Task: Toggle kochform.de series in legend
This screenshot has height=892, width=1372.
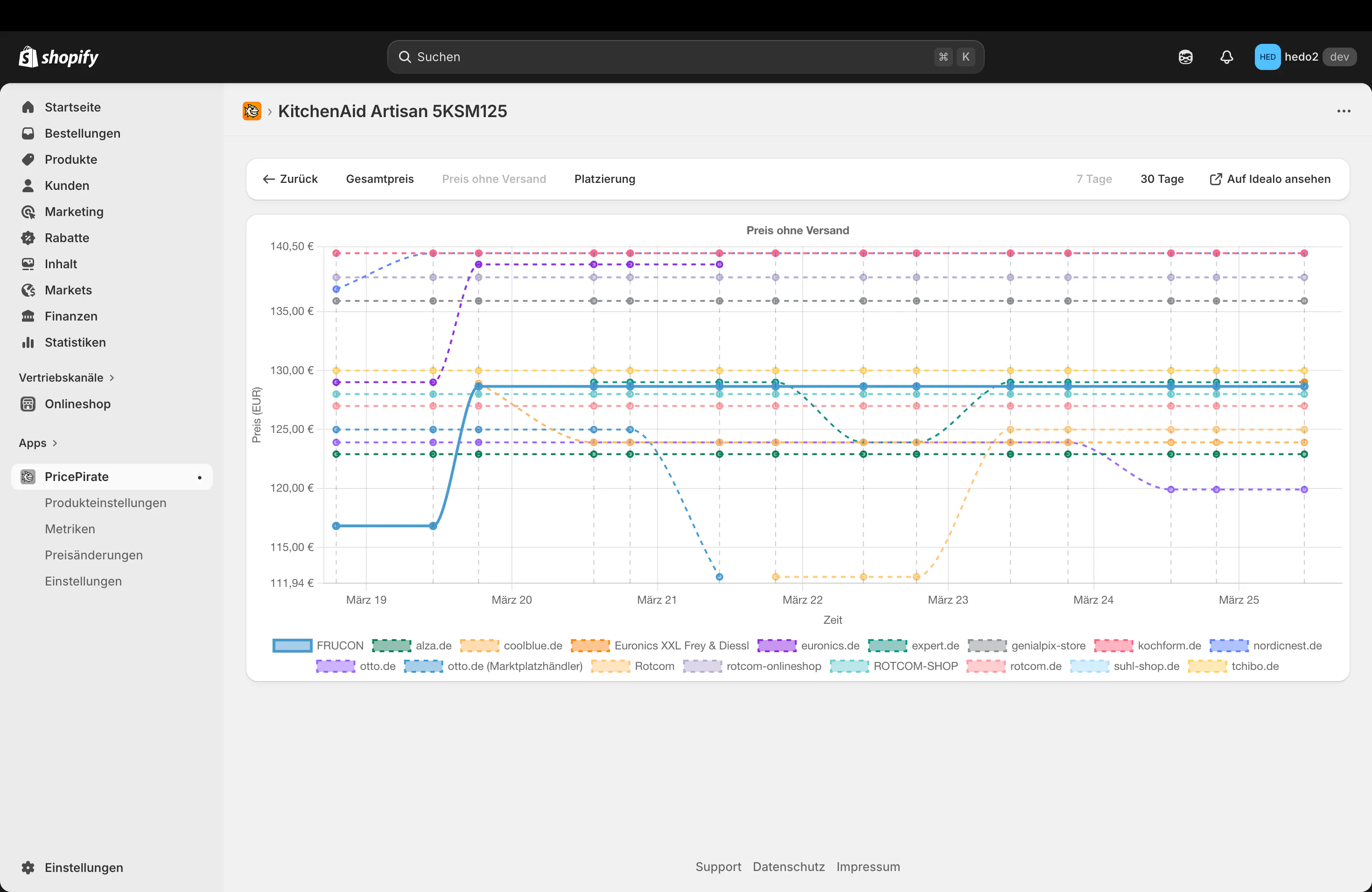Action: (1148, 645)
